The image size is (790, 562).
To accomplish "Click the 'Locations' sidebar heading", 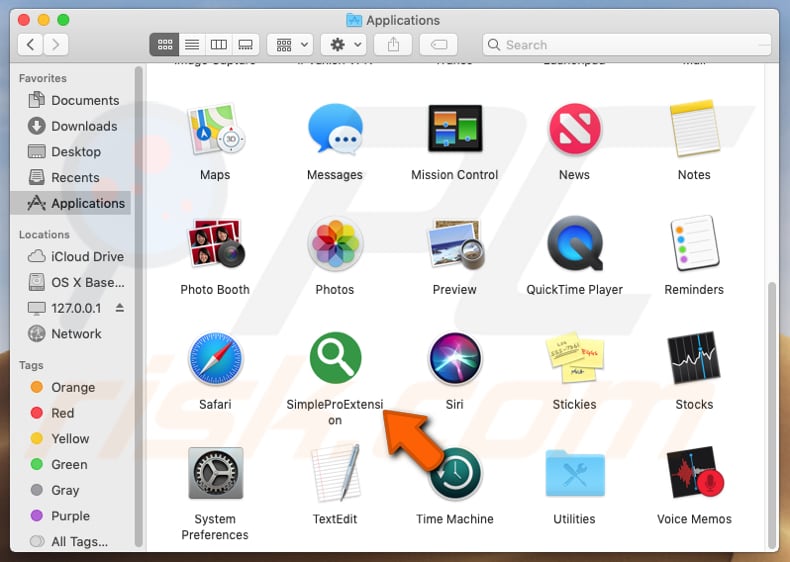I will [44, 234].
